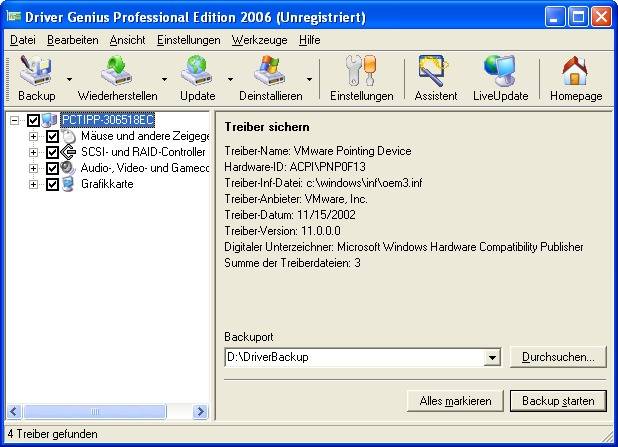Expand the Grafikkarte node
This screenshot has height=447, width=618.
[34, 184]
